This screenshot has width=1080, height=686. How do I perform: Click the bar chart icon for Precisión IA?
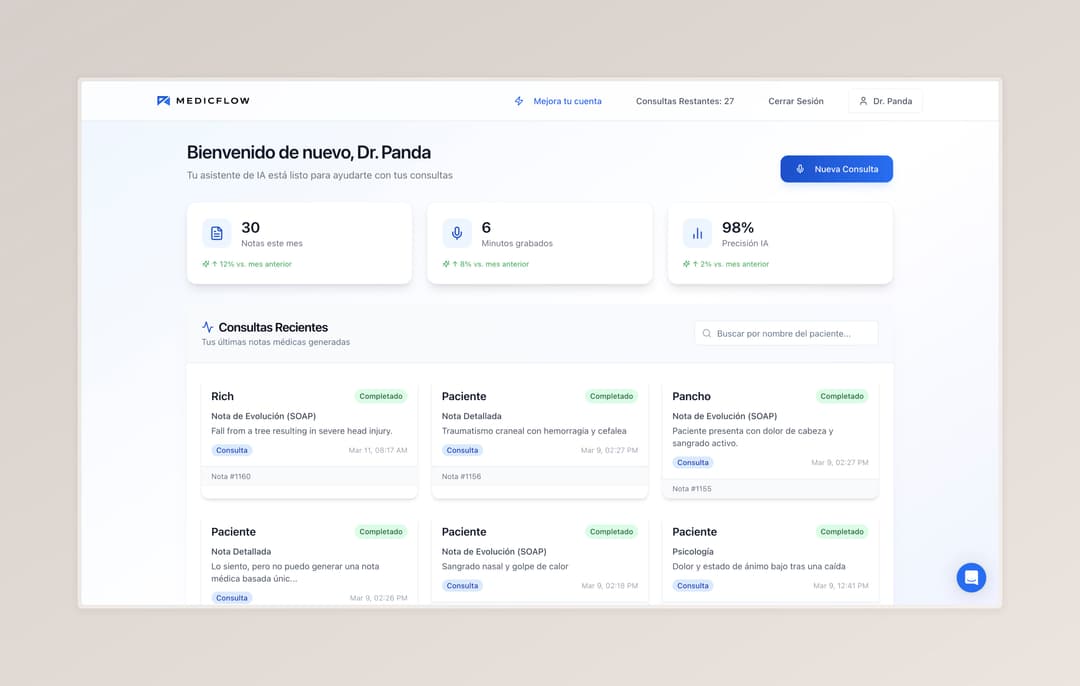pyautogui.click(x=697, y=233)
